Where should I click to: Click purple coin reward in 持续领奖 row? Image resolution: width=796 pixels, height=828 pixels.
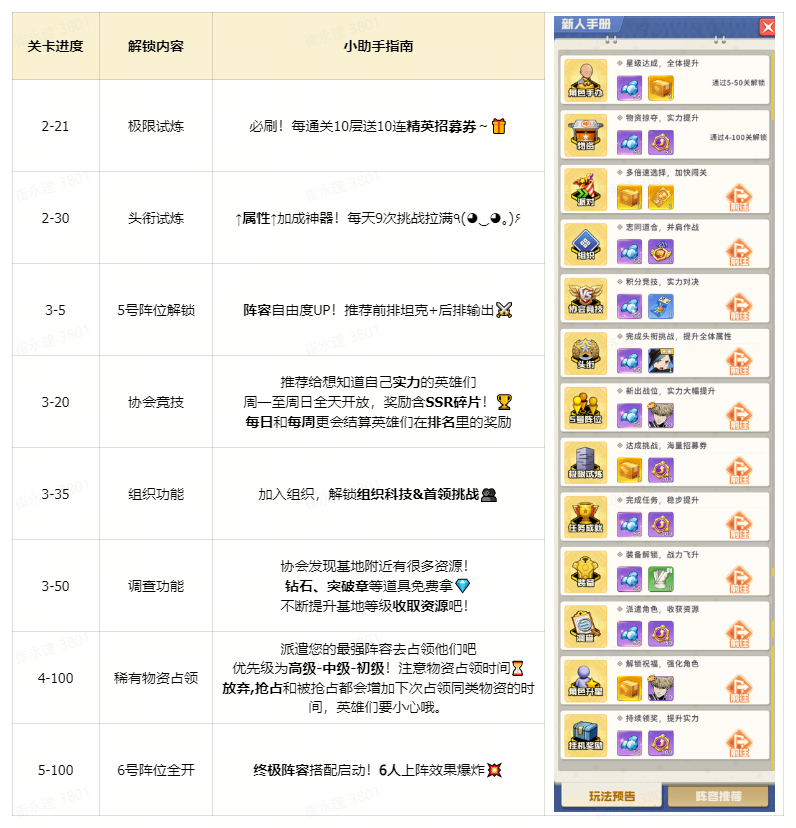click(x=661, y=743)
